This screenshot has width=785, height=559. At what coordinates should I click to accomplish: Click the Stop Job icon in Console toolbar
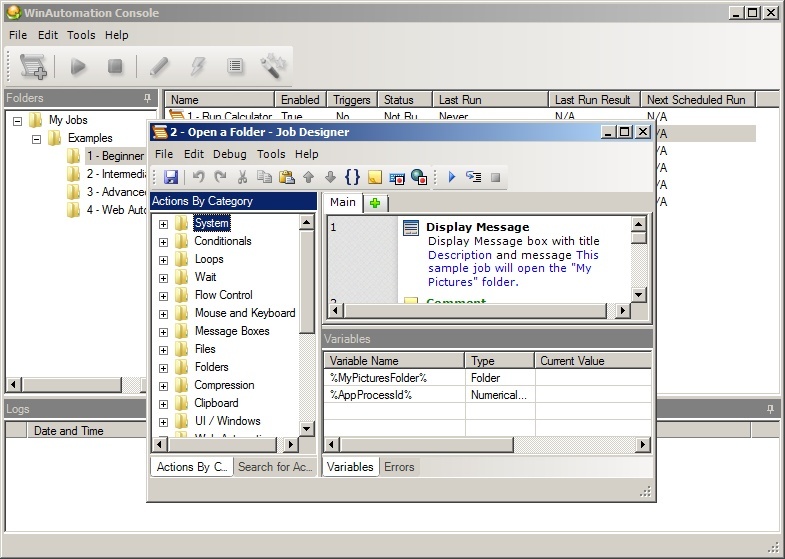point(115,66)
